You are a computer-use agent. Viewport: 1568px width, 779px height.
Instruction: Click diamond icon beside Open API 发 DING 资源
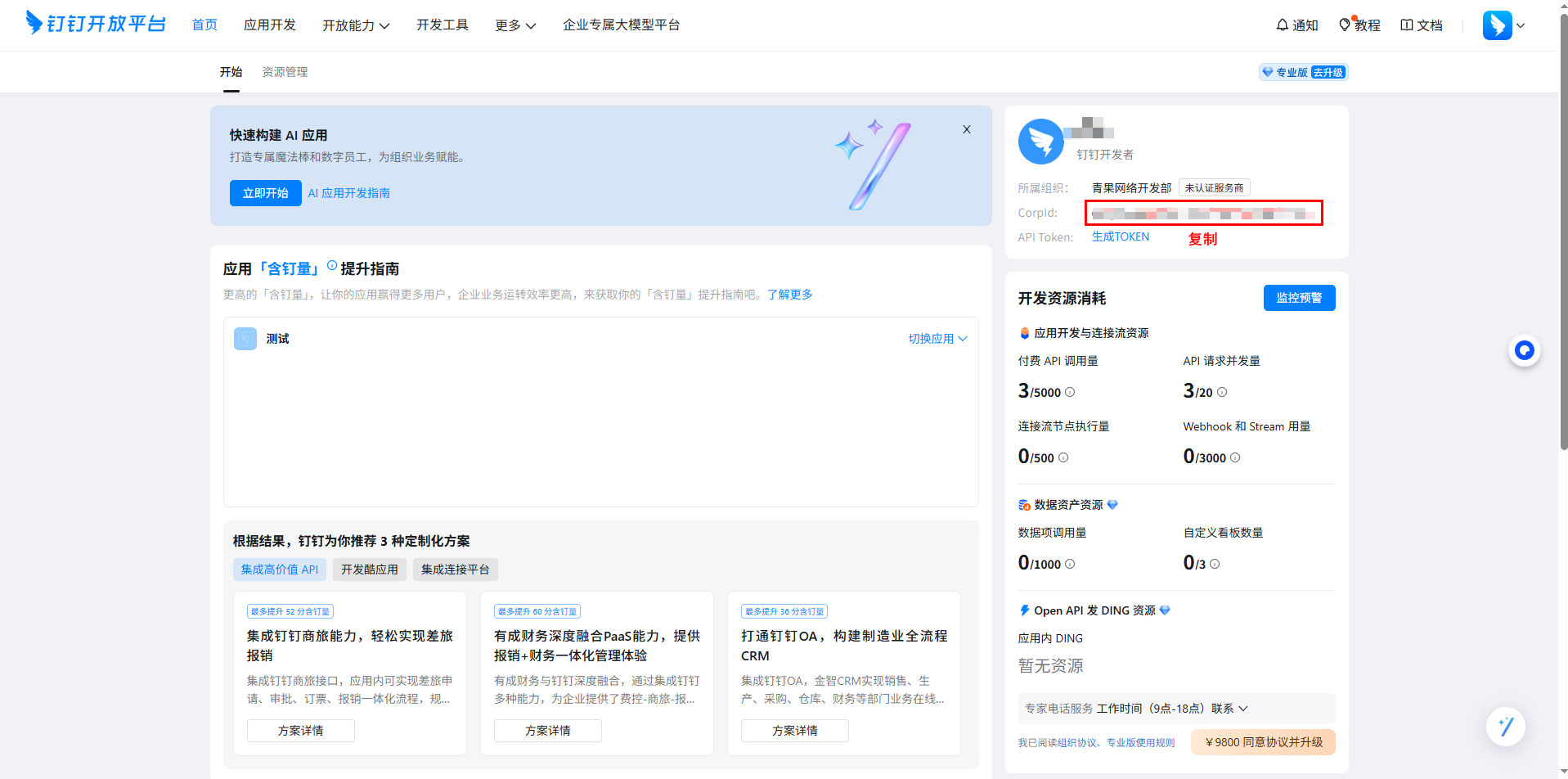(1166, 610)
